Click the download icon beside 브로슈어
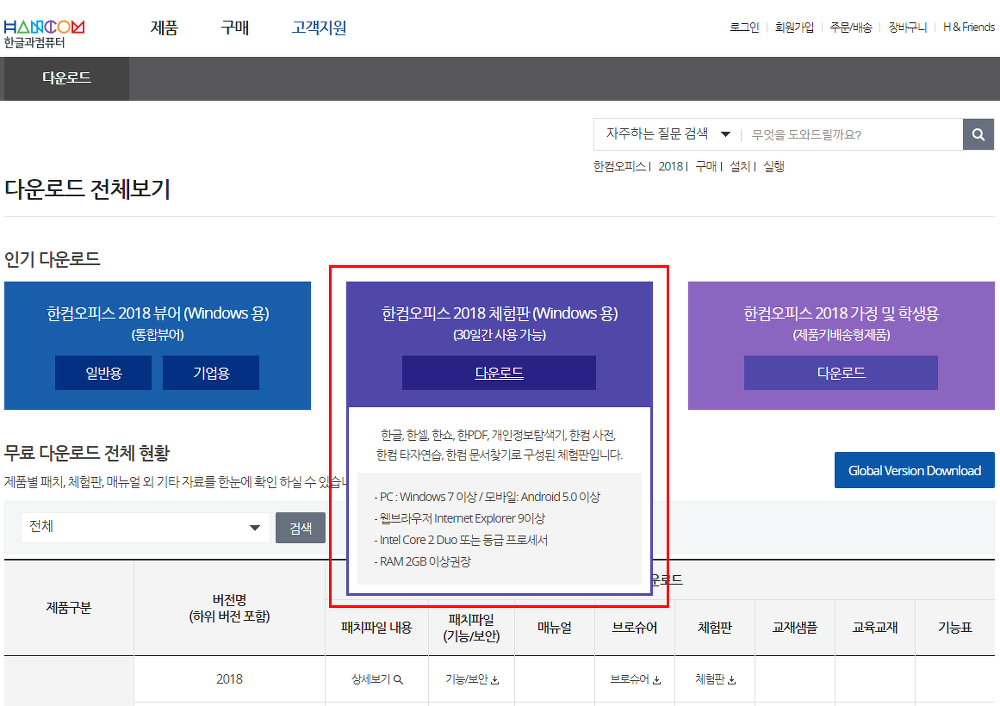Screen dimensions: 1000x706 (657, 680)
